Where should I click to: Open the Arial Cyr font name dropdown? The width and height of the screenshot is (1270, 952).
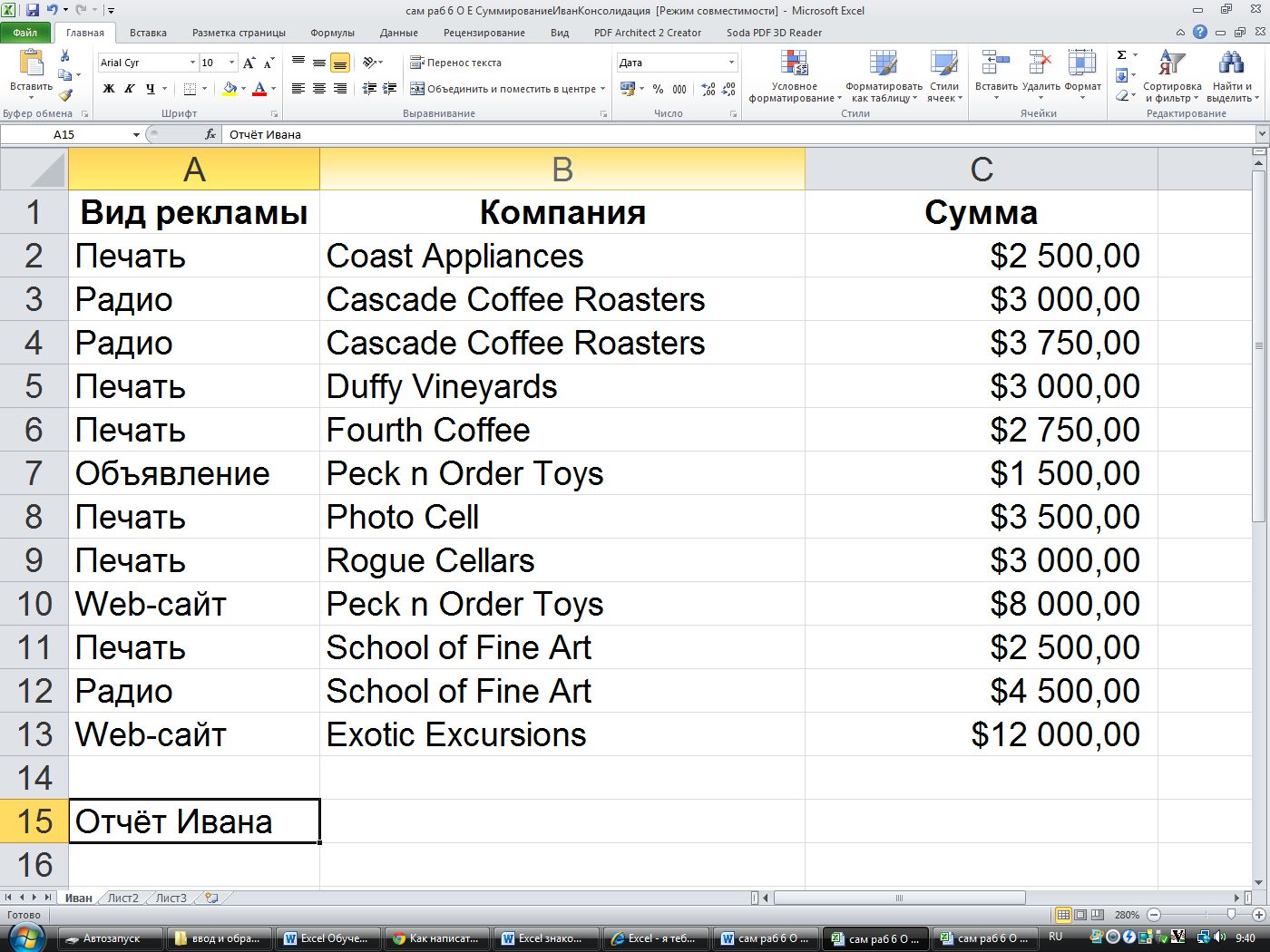click(x=192, y=63)
